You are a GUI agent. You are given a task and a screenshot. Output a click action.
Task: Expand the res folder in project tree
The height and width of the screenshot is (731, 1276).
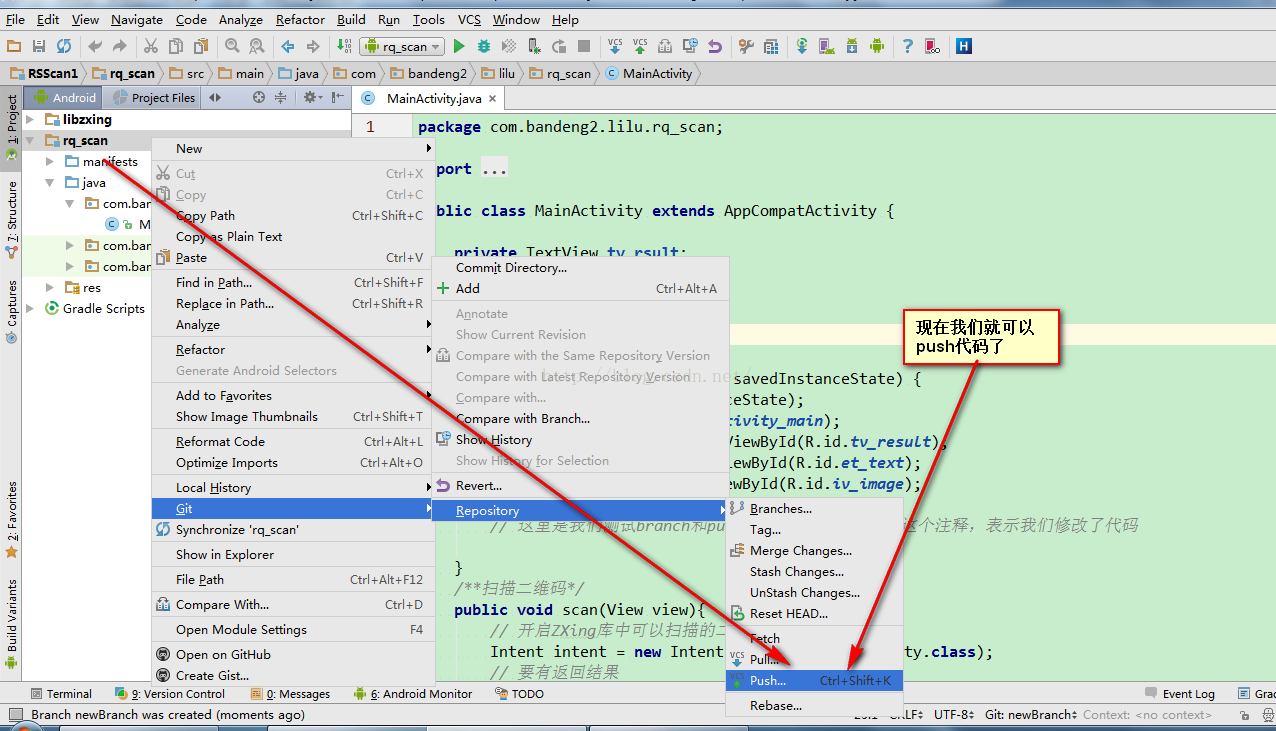pyautogui.click(x=50, y=288)
